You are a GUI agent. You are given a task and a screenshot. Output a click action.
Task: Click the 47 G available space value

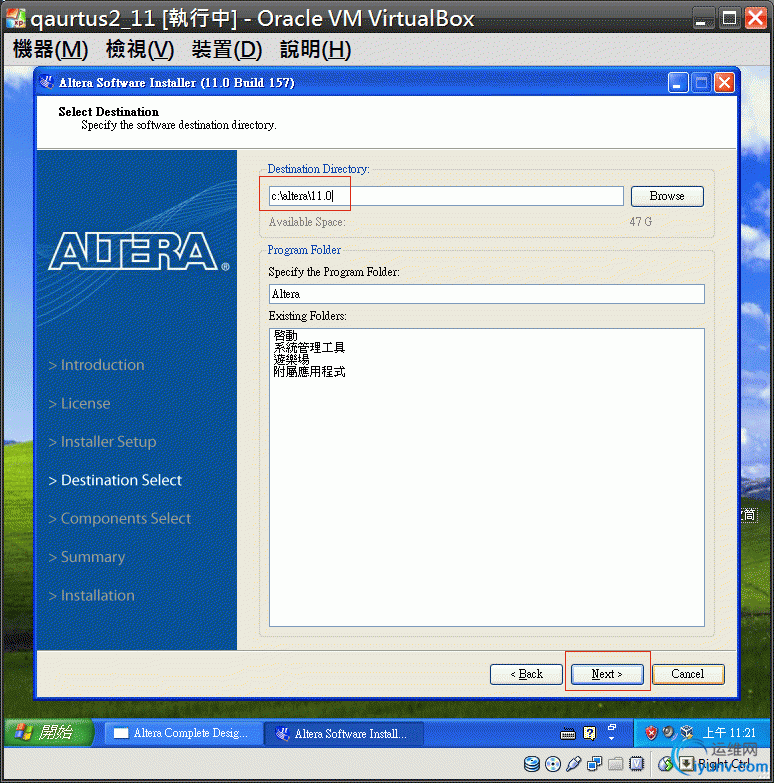(x=641, y=222)
